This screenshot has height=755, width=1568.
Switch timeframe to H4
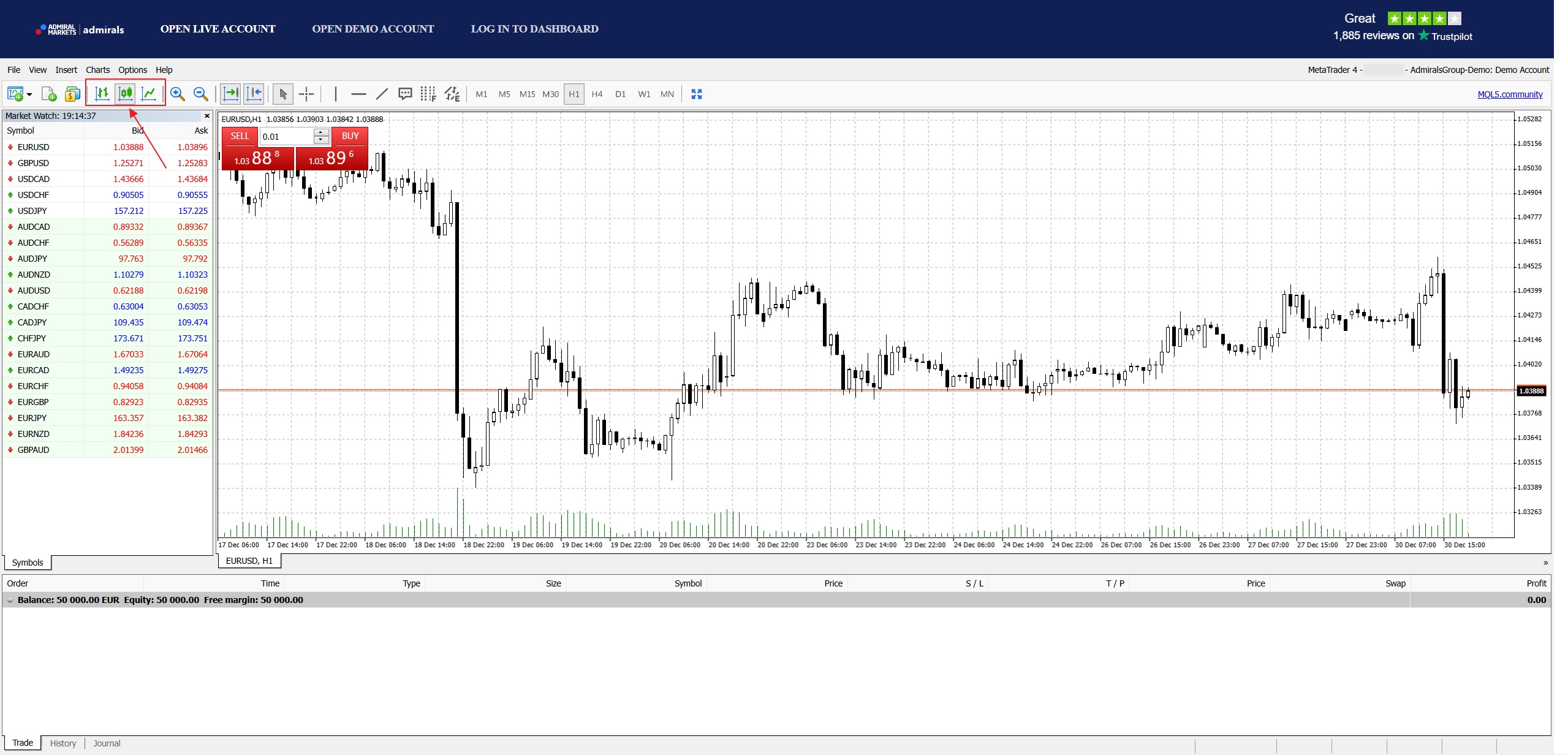[x=597, y=94]
